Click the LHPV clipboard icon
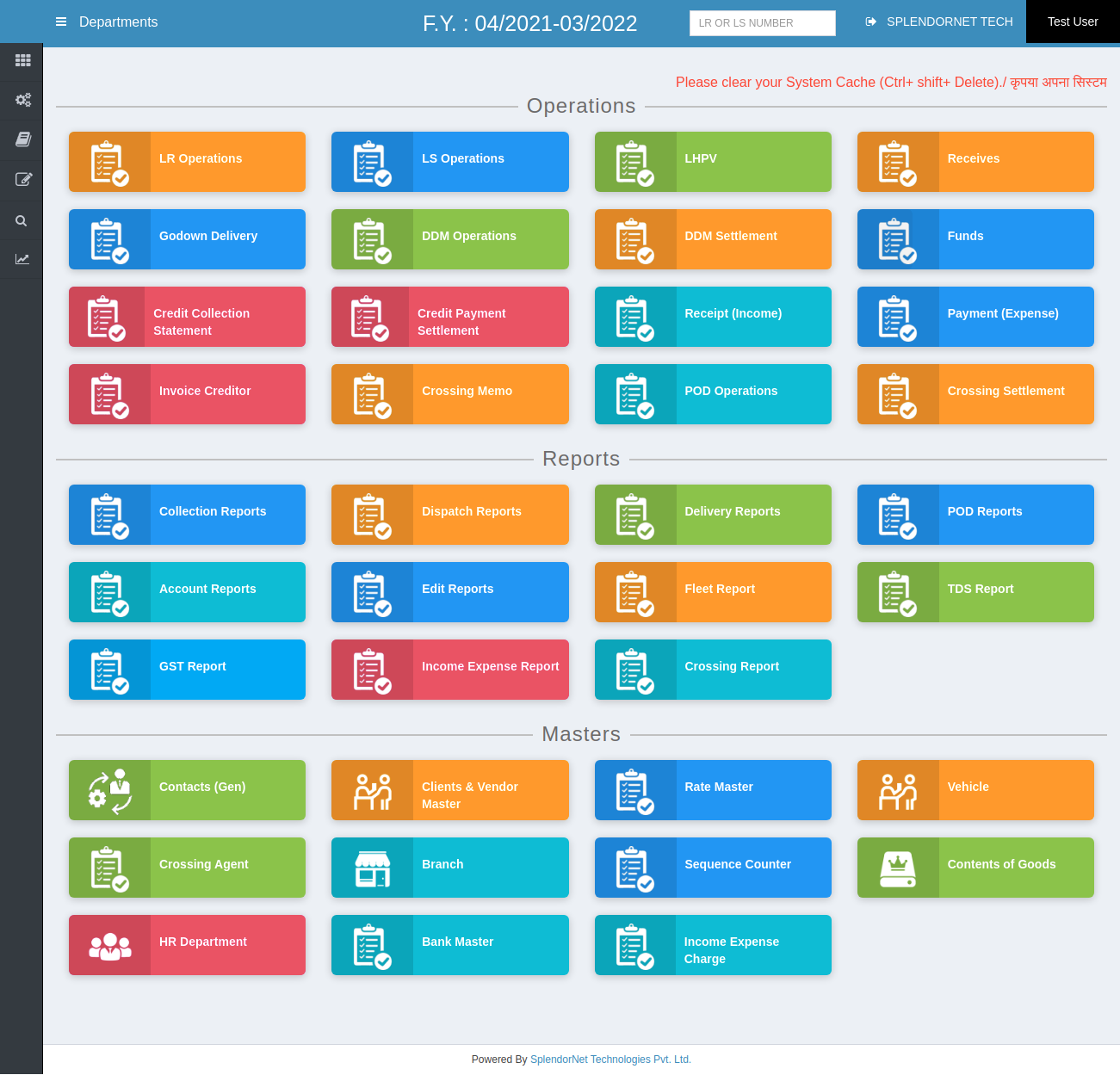Screen dimensions: 1120x1075 pos(635,163)
